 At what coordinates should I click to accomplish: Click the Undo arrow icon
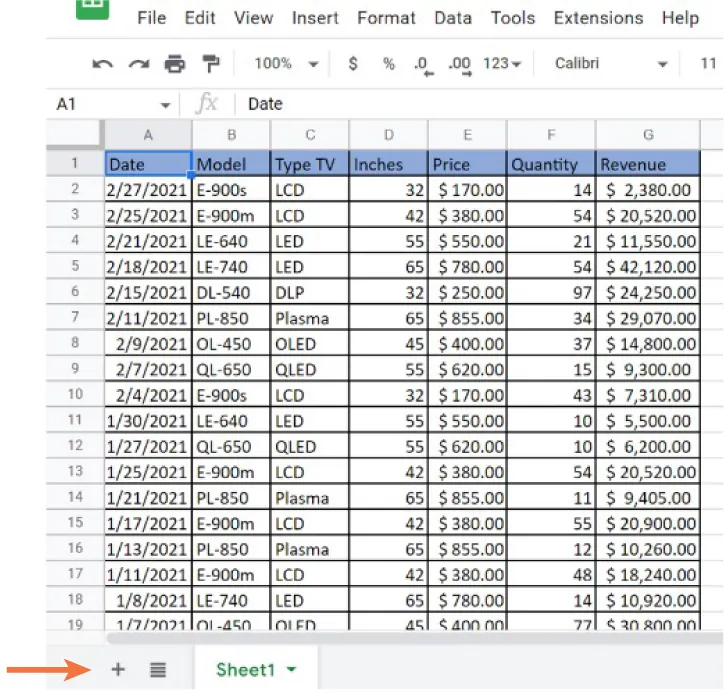click(102, 64)
